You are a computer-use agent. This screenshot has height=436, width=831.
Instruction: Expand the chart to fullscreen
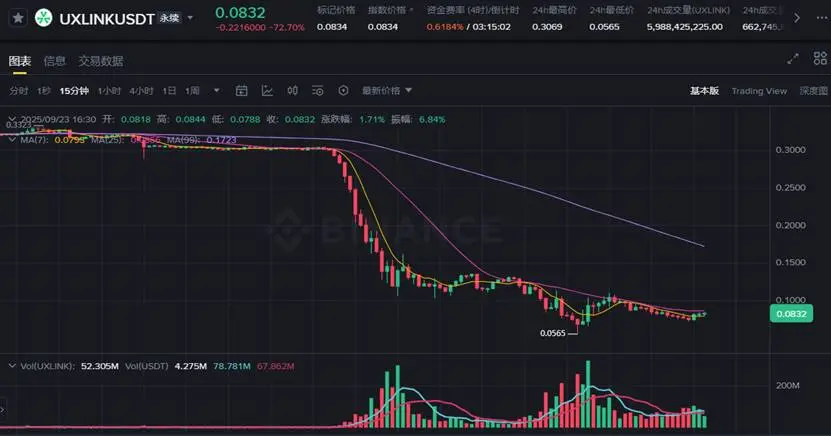(x=793, y=59)
